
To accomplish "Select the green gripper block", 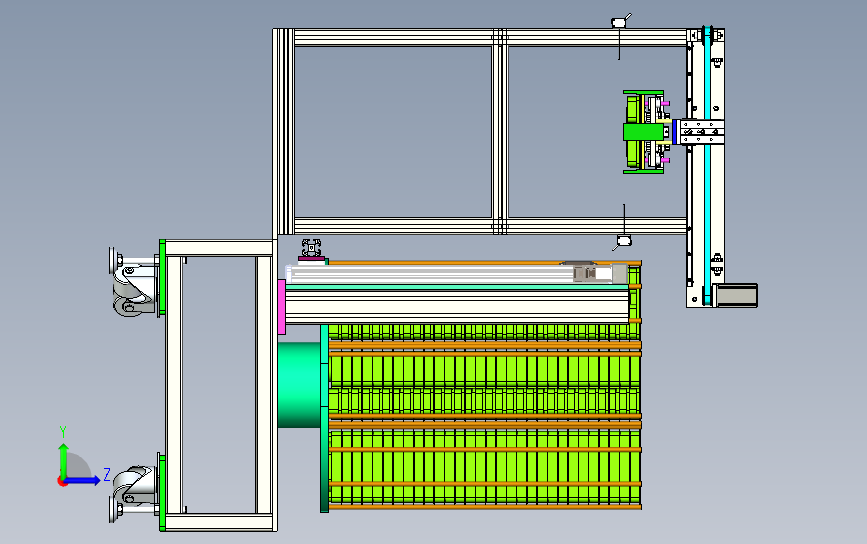I will point(643,132).
